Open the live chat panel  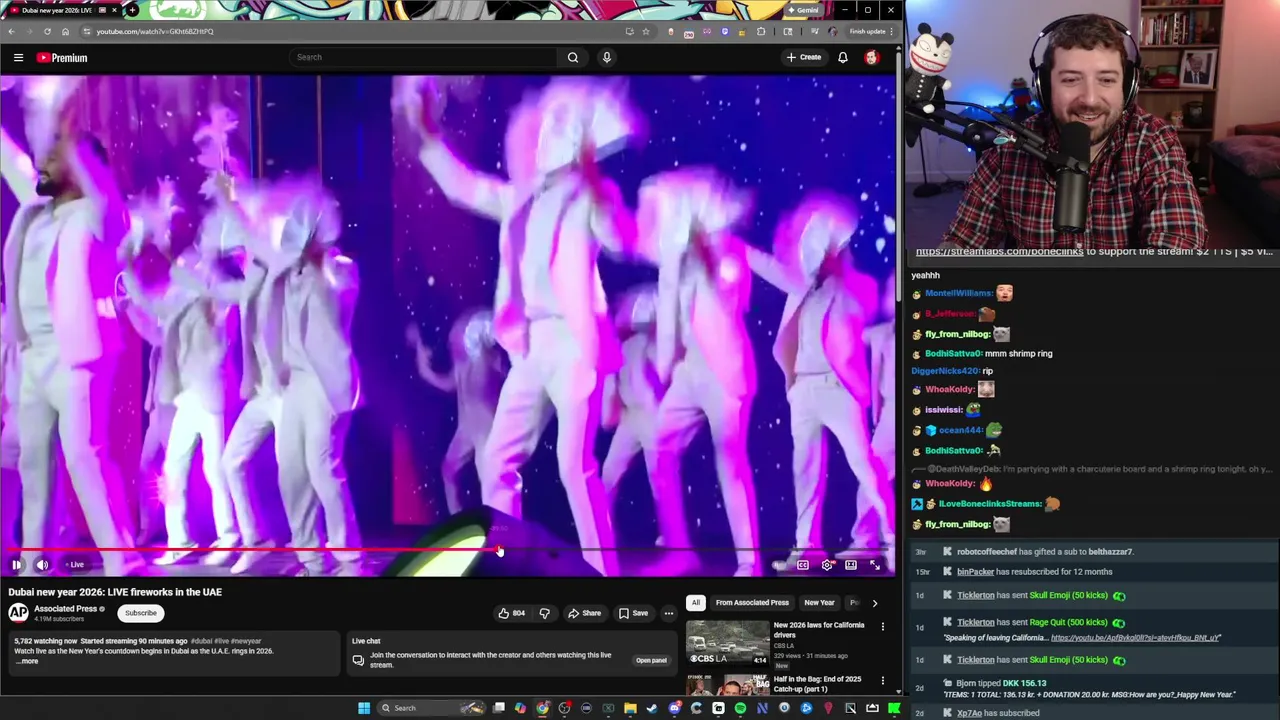tap(651, 660)
